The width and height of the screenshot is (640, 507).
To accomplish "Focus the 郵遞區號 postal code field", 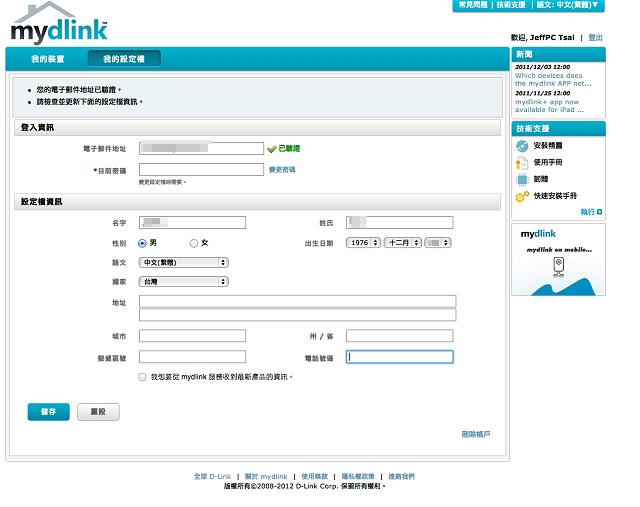I will 192,357.
